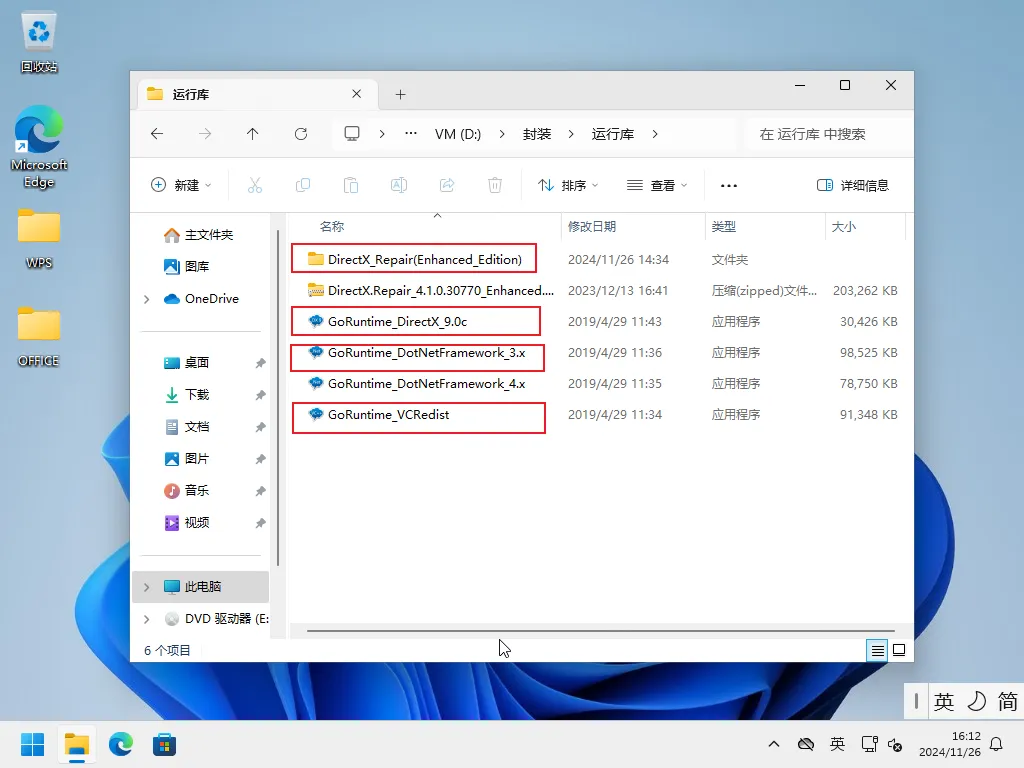The width and height of the screenshot is (1024, 768).
Task: Expand chevron after 封装 breadcrumb
Action: tap(571, 134)
